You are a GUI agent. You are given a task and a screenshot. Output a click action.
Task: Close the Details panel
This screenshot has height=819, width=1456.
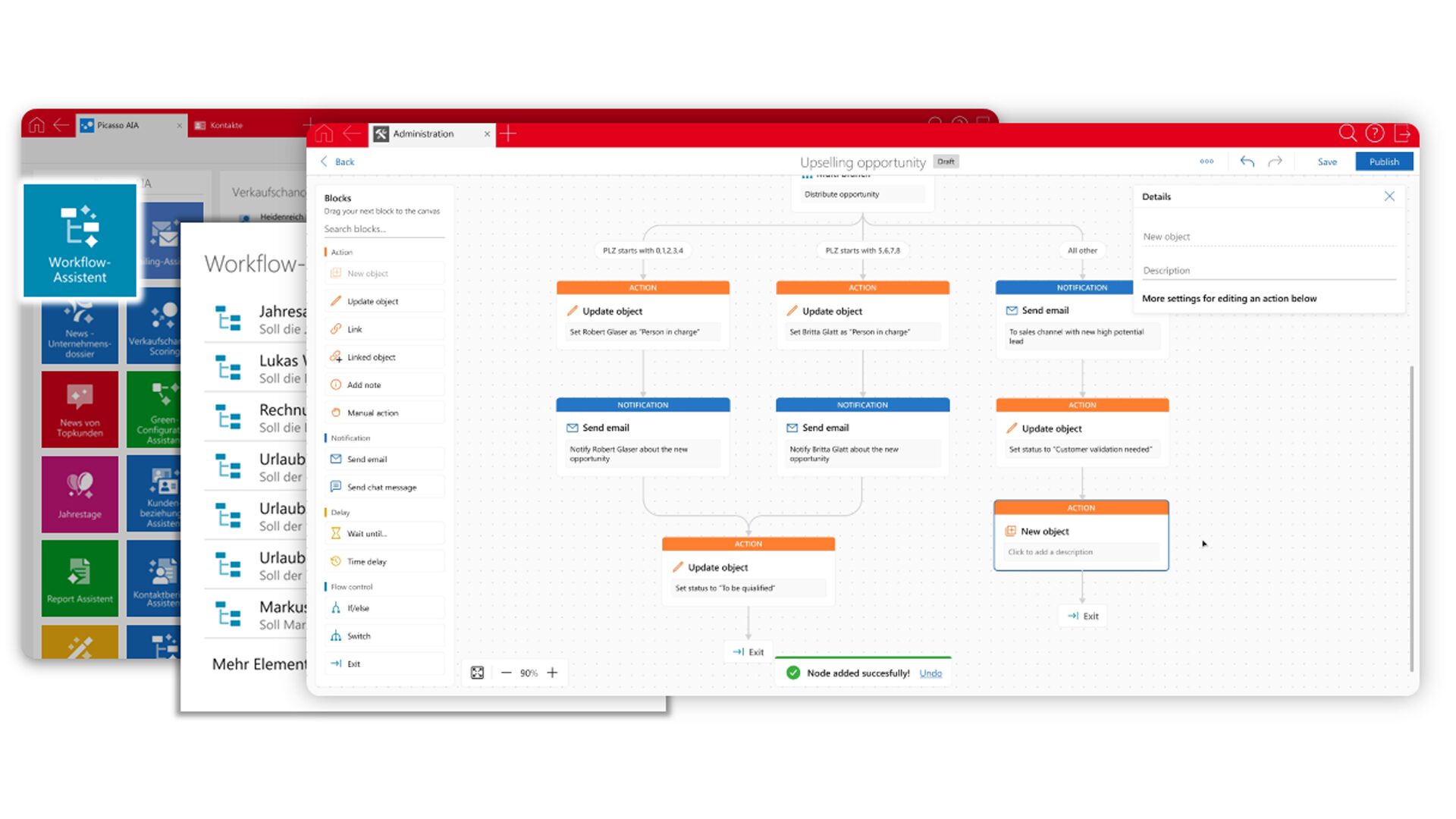pyautogui.click(x=1389, y=196)
